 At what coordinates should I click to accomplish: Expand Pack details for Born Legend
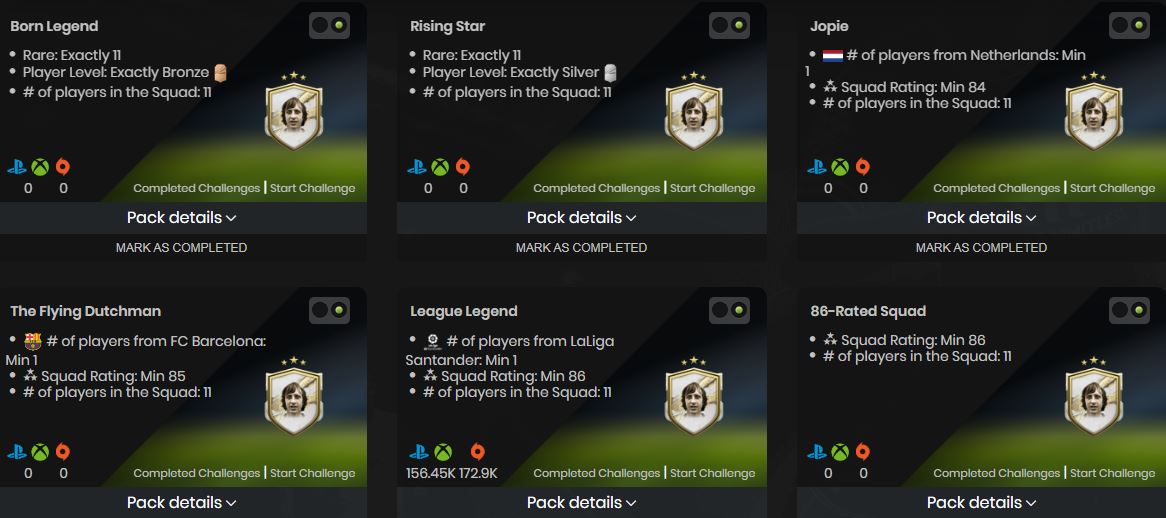pos(181,217)
